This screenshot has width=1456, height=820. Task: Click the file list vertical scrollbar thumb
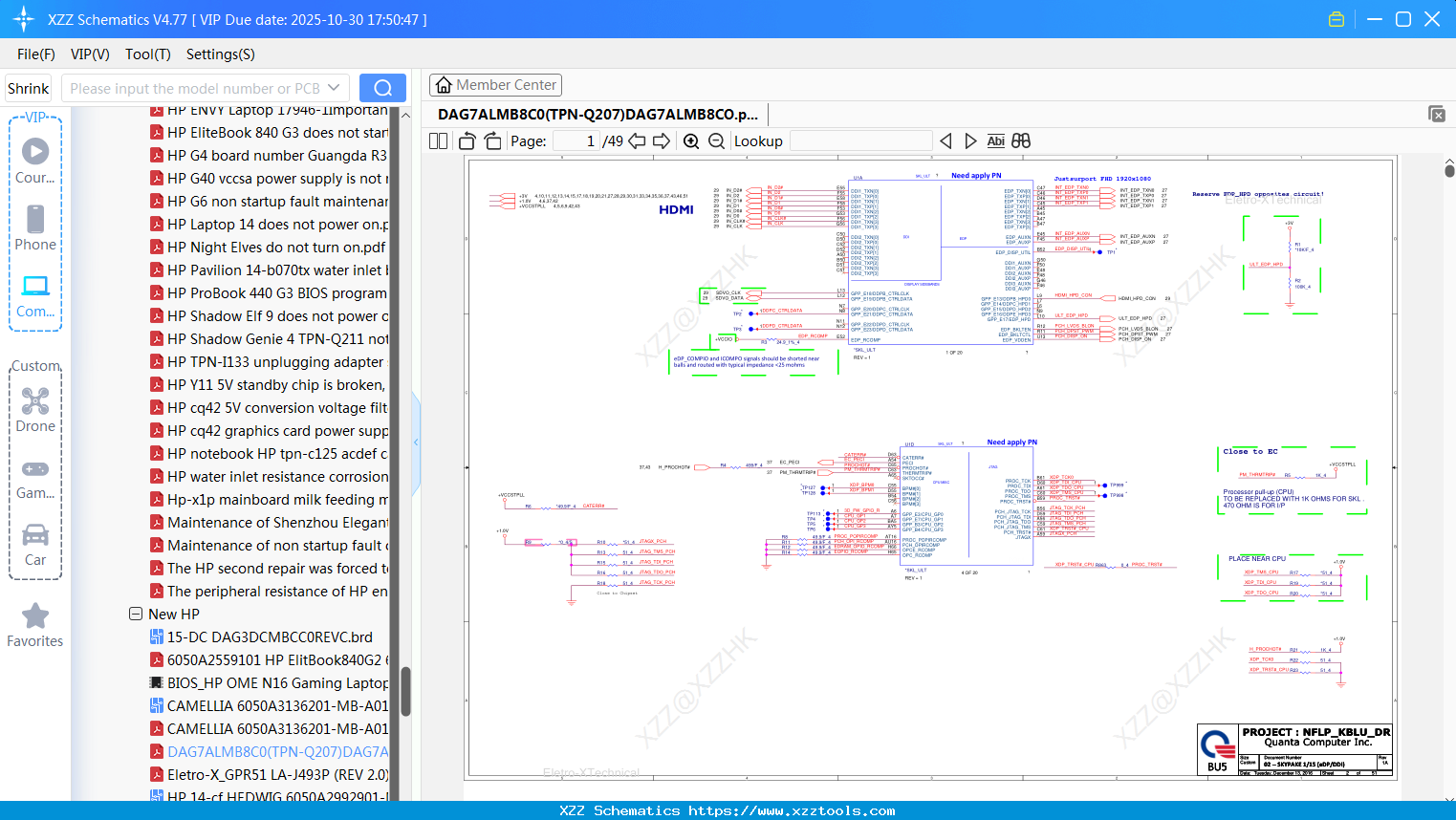(405, 691)
